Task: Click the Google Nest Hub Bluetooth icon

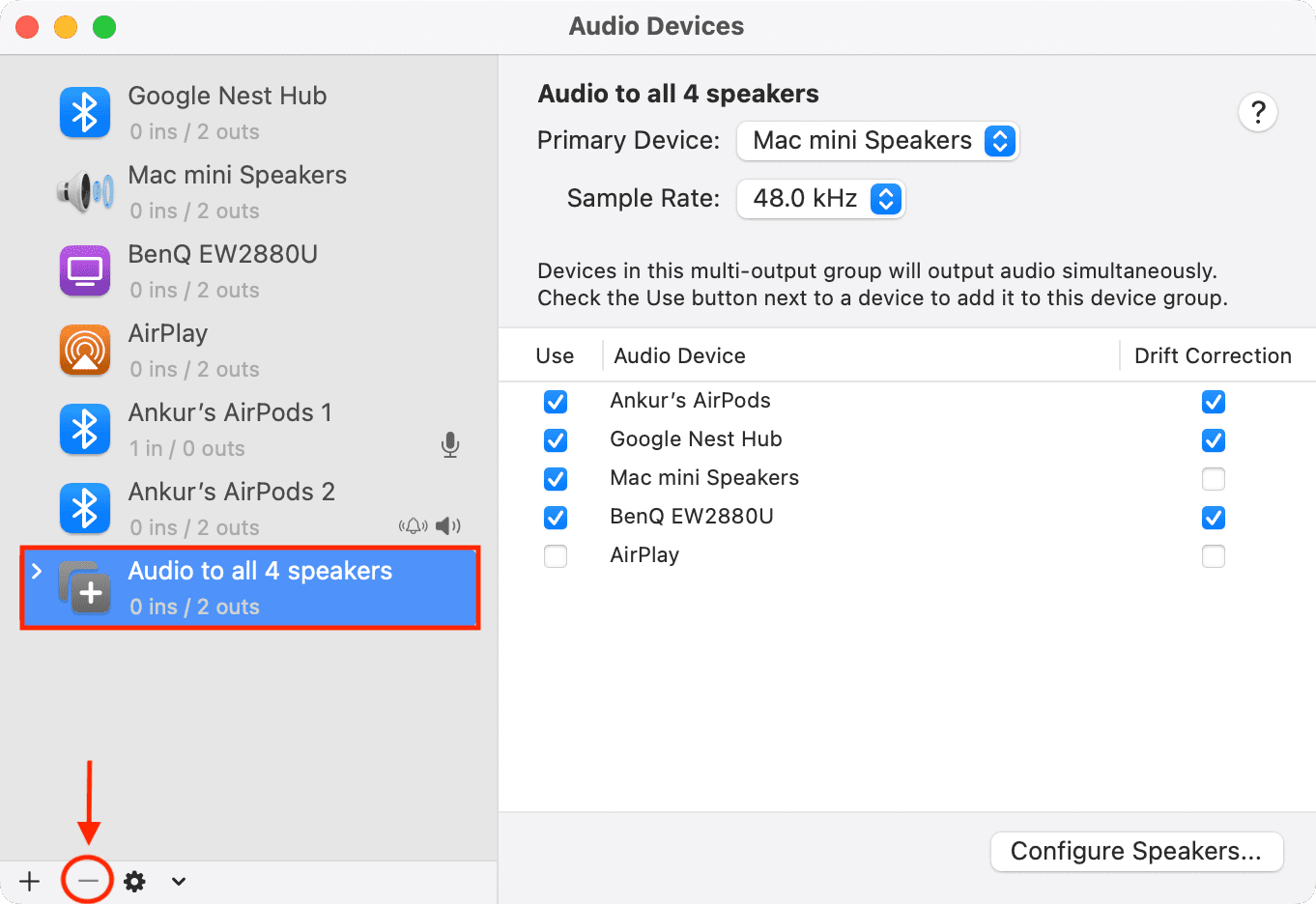Action: [85, 113]
